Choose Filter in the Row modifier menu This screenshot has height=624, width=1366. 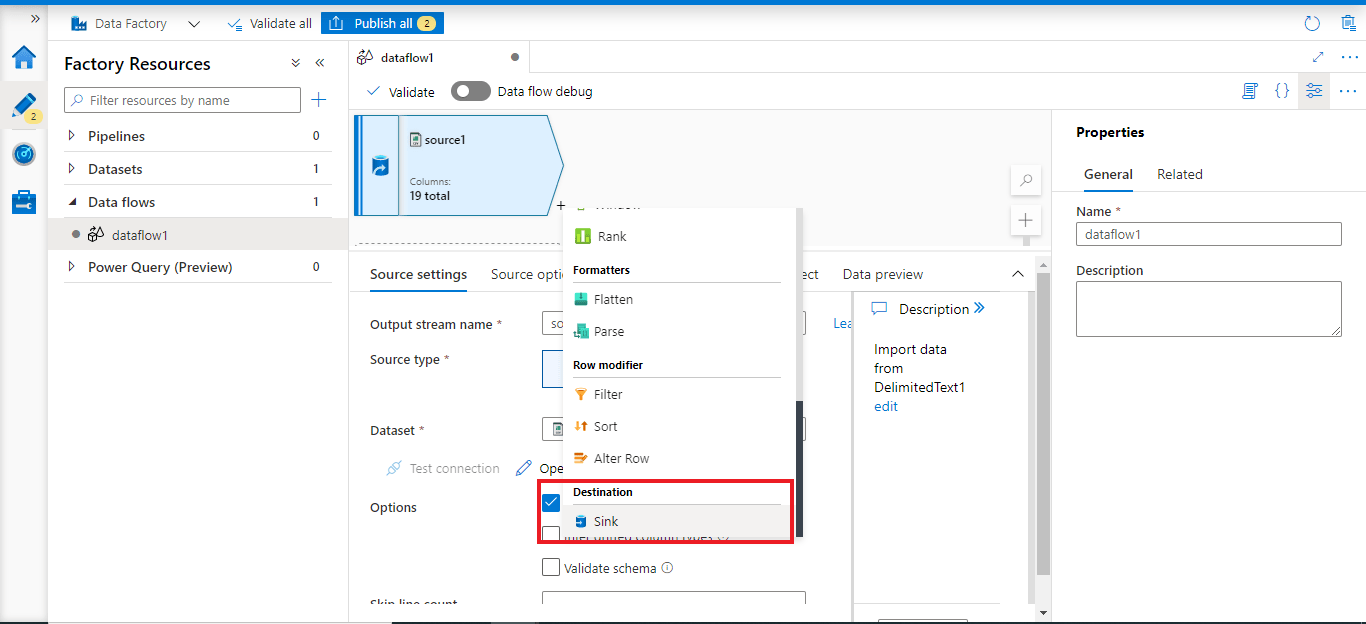pyautogui.click(x=608, y=394)
